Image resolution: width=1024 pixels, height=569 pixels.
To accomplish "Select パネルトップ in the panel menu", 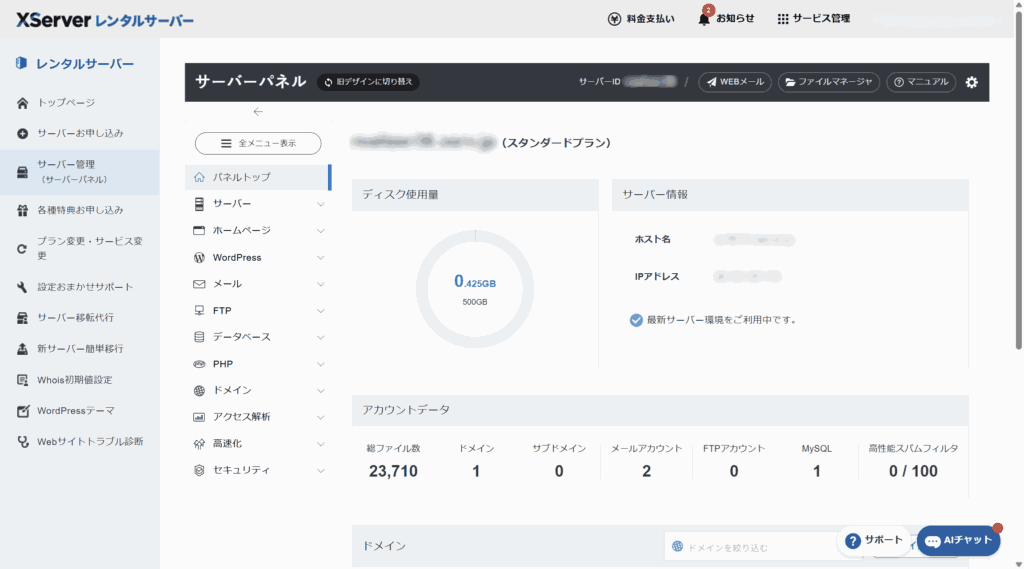I will tap(256, 177).
